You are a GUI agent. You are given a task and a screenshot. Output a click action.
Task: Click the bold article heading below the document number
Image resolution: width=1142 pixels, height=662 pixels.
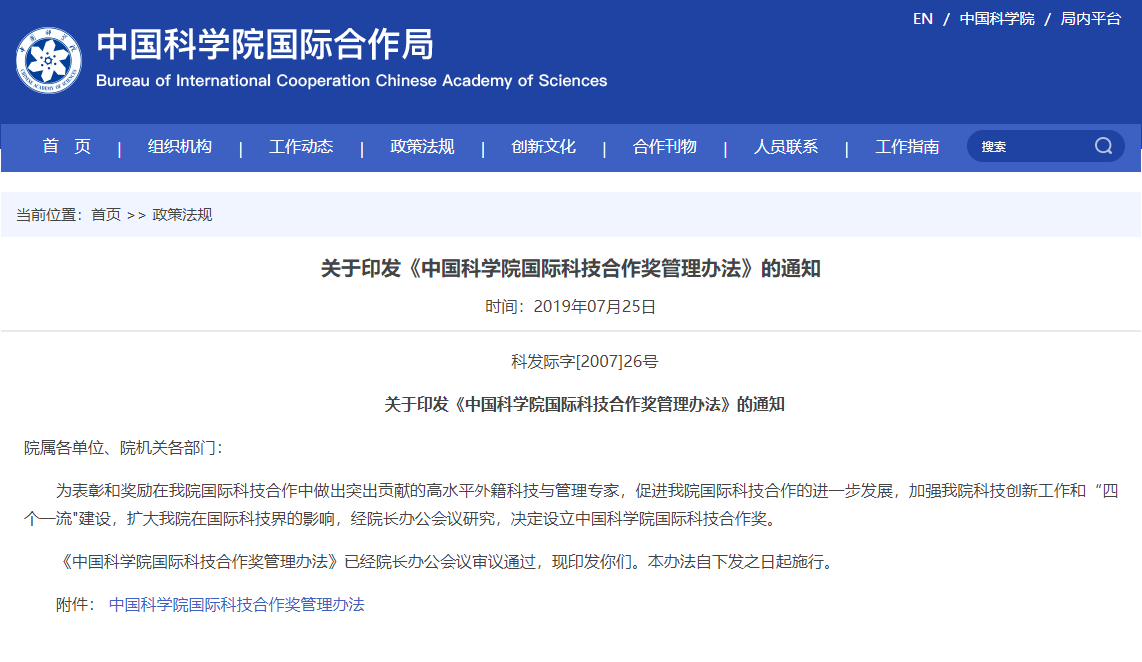pos(584,404)
